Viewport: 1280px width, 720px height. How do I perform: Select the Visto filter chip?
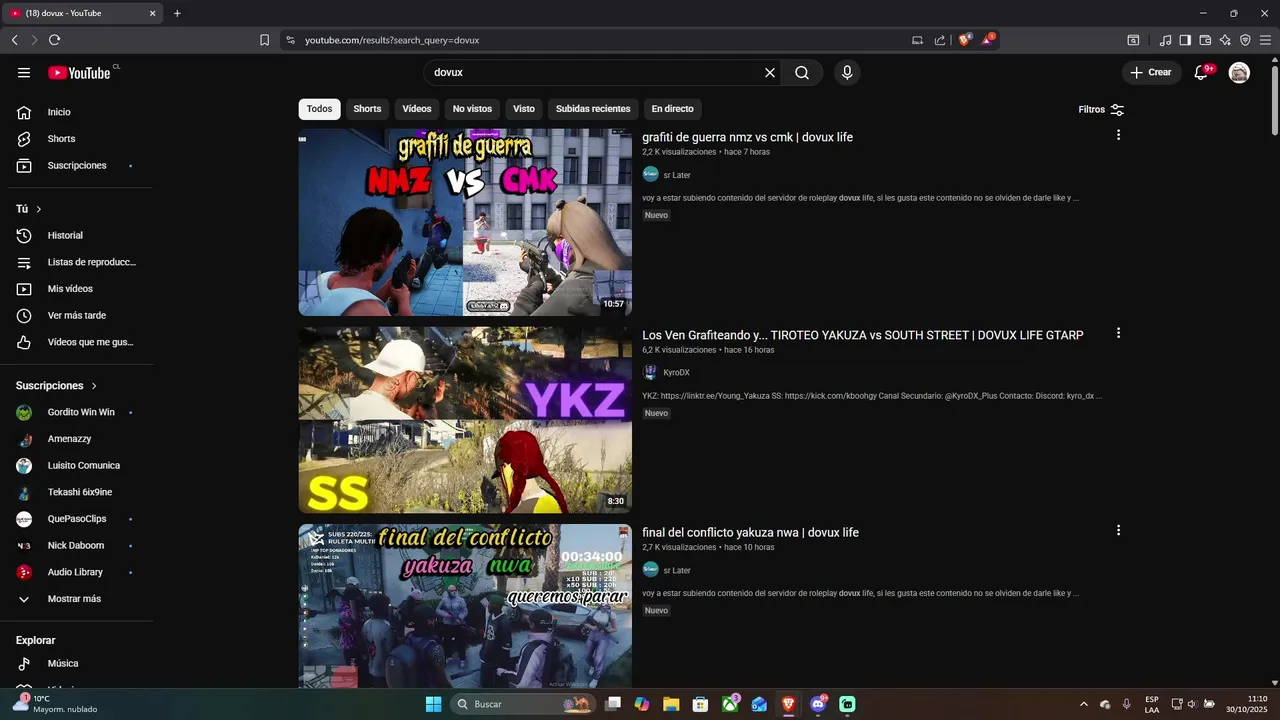coord(524,109)
